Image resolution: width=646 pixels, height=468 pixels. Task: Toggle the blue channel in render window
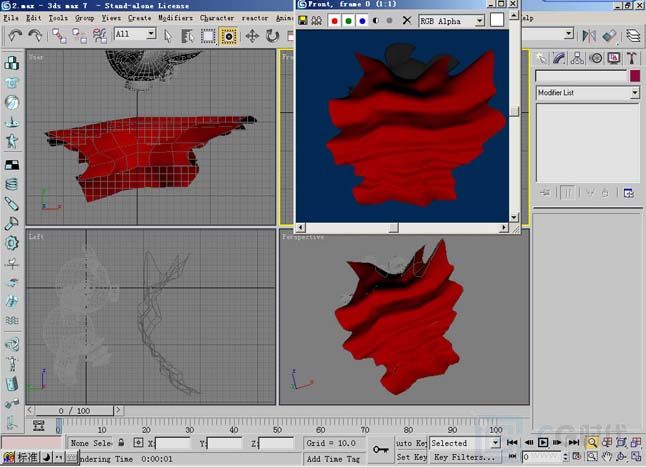[x=362, y=21]
